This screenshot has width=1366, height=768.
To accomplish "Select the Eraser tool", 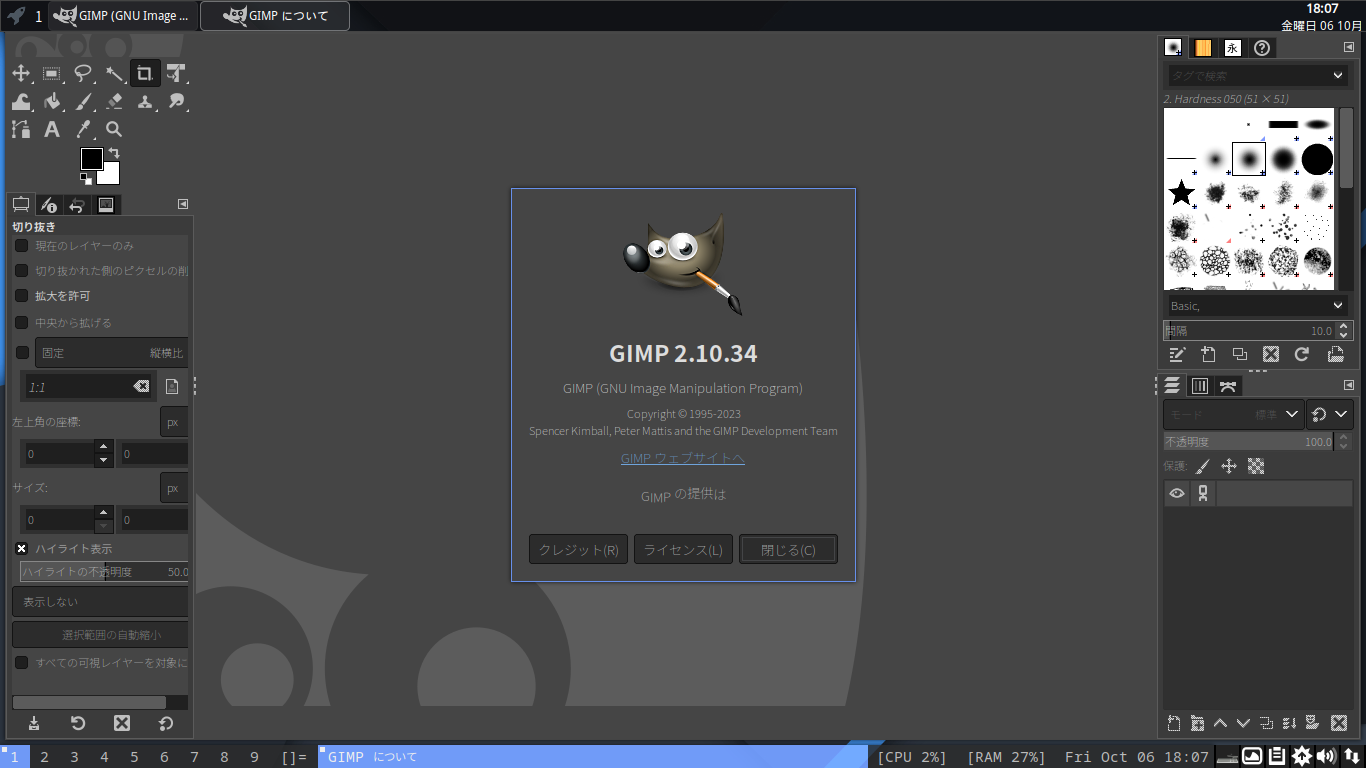I will coord(114,101).
